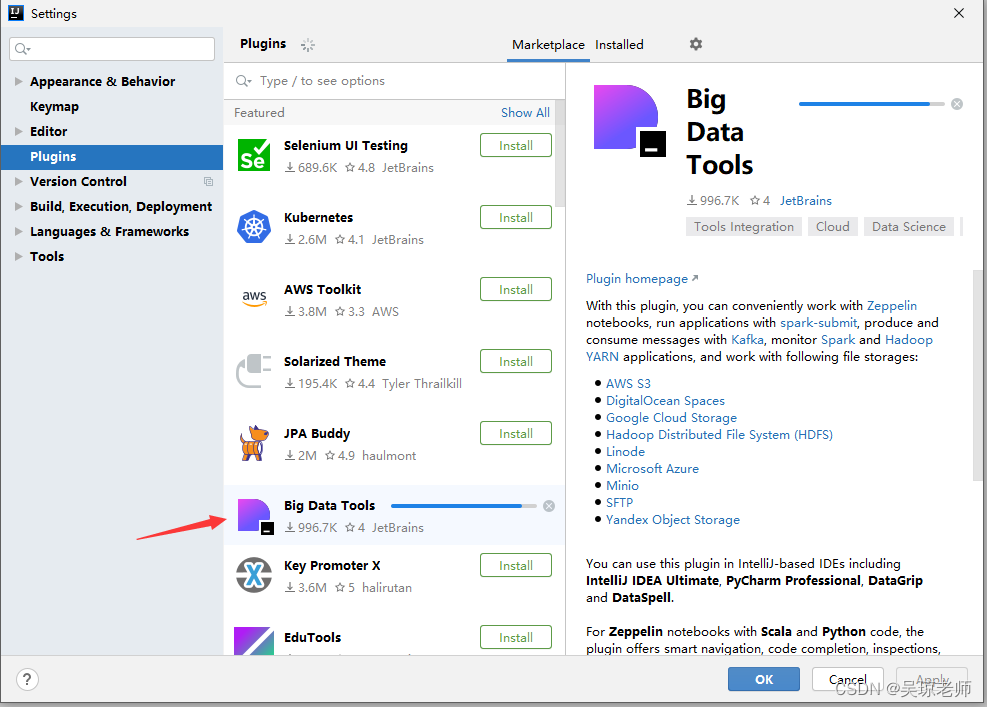Click the copy icon beside Version Control
This screenshot has height=707, width=987.
[208, 182]
